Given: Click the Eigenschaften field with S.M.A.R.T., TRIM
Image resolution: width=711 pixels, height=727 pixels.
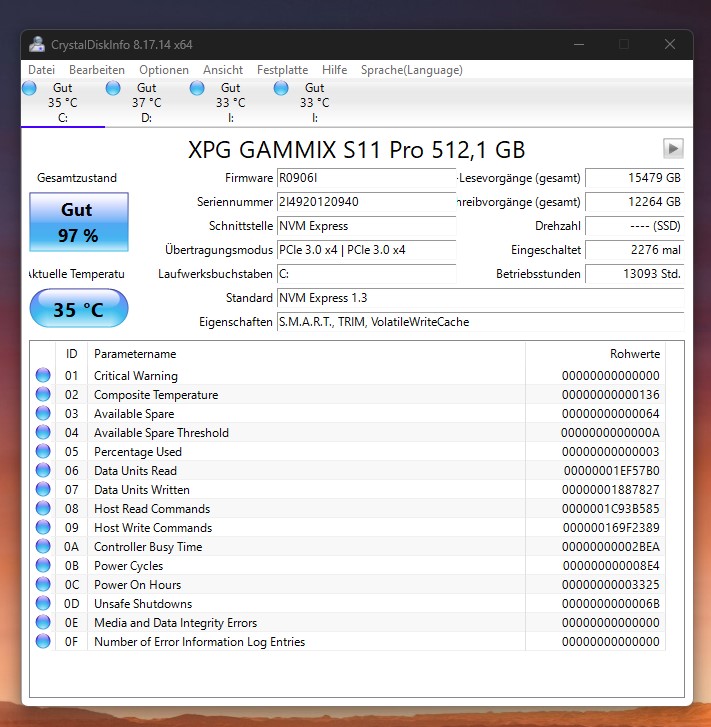Looking at the screenshot, I should tap(480, 322).
